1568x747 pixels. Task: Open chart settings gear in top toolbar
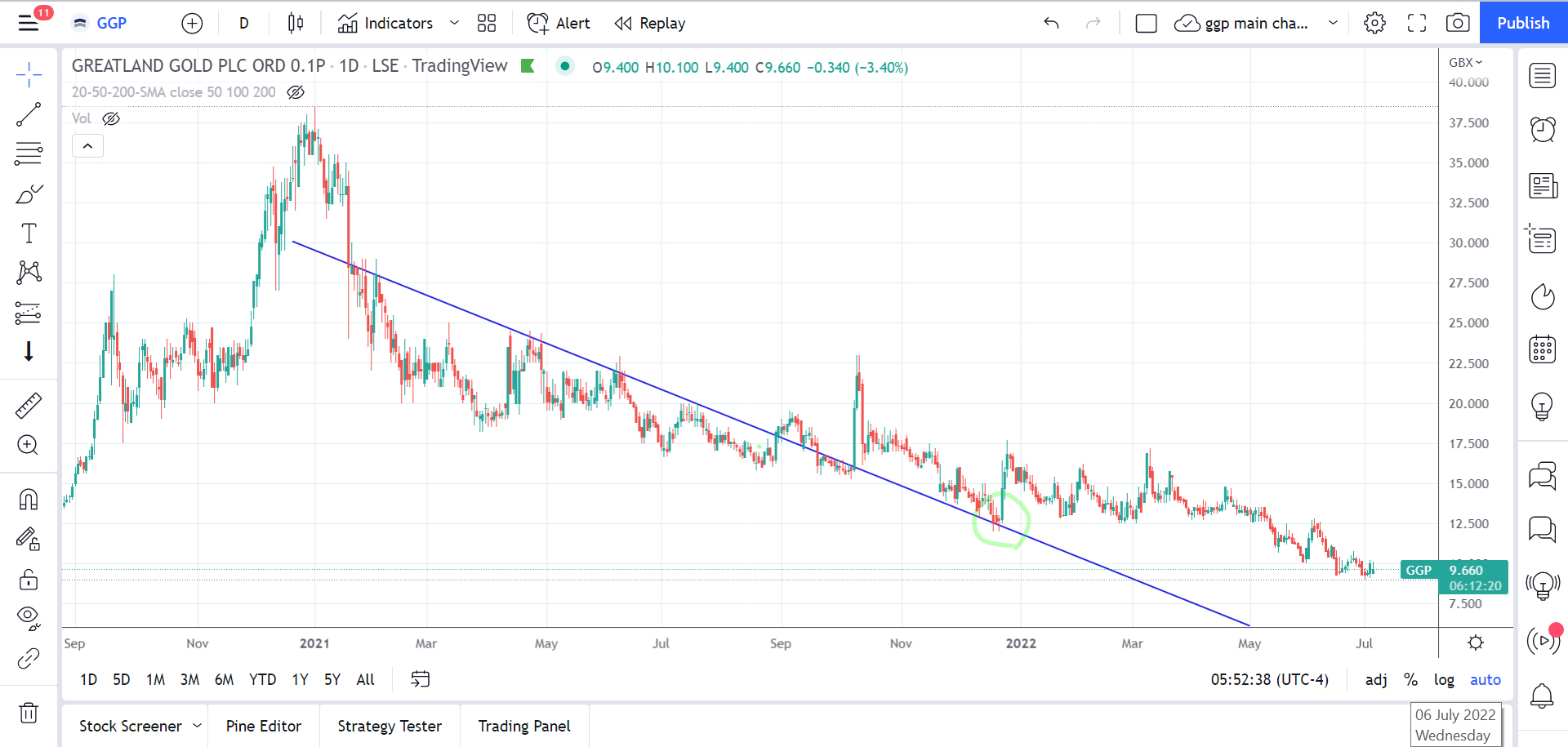point(1375,24)
